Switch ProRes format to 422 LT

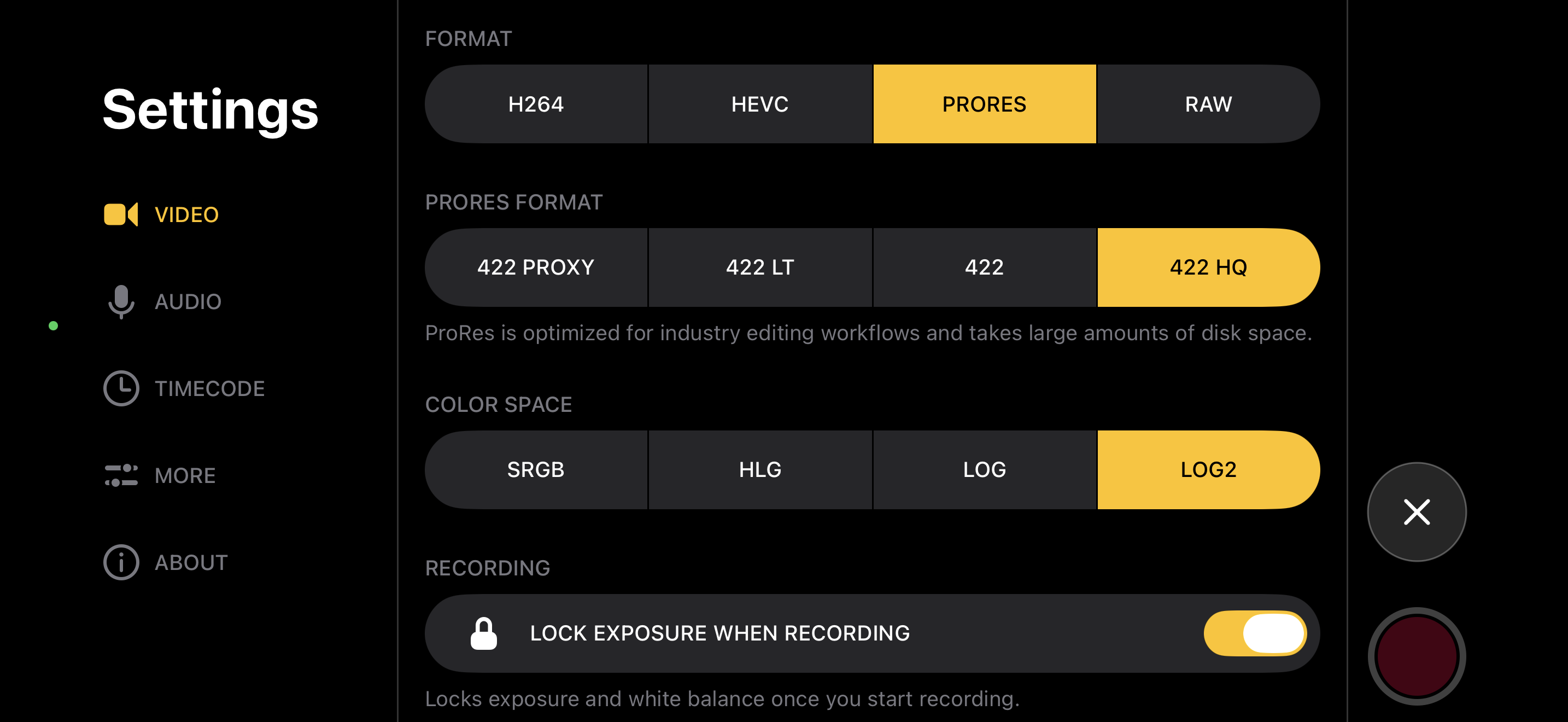click(759, 267)
